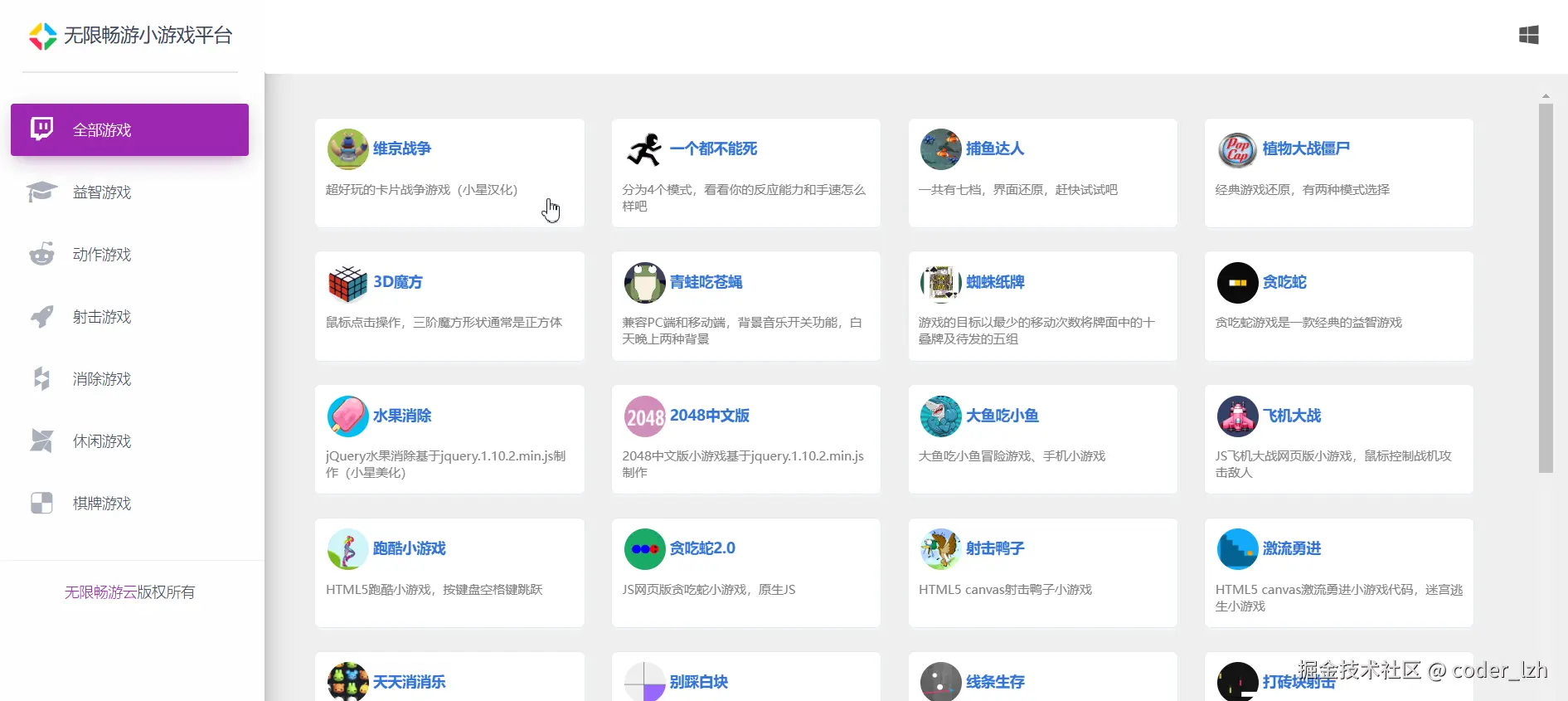The width and height of the screenshot is (1568, 701).
Task: Open the 2048中文版 title link
Action: [709, 416]
